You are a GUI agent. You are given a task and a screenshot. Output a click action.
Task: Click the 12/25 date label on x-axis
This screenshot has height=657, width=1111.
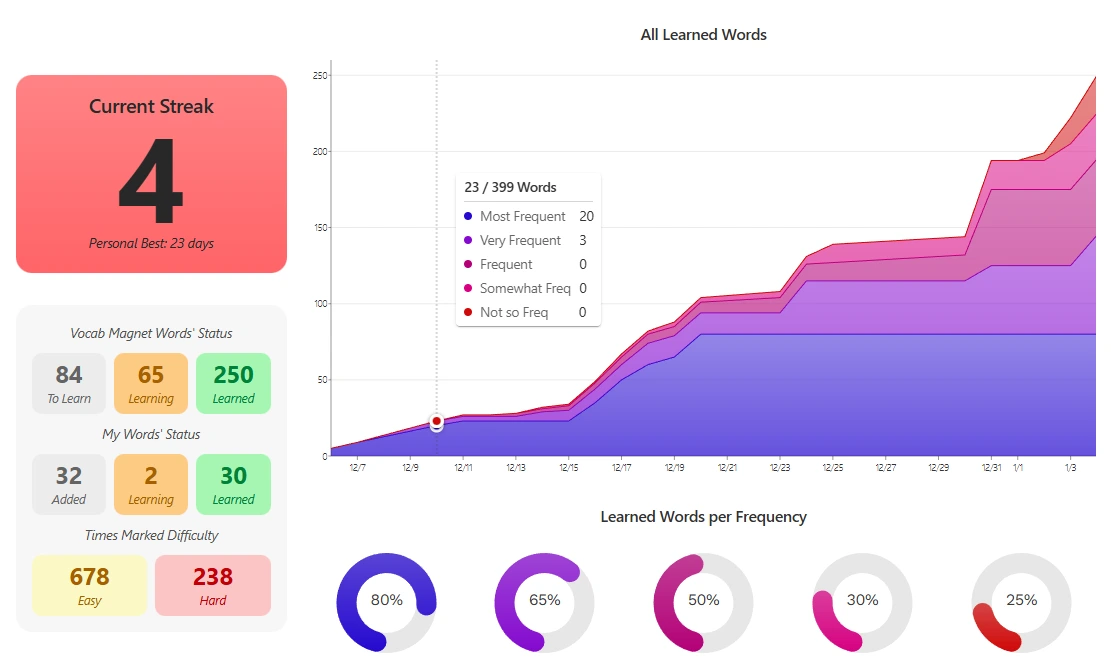[x=833, y=467]
